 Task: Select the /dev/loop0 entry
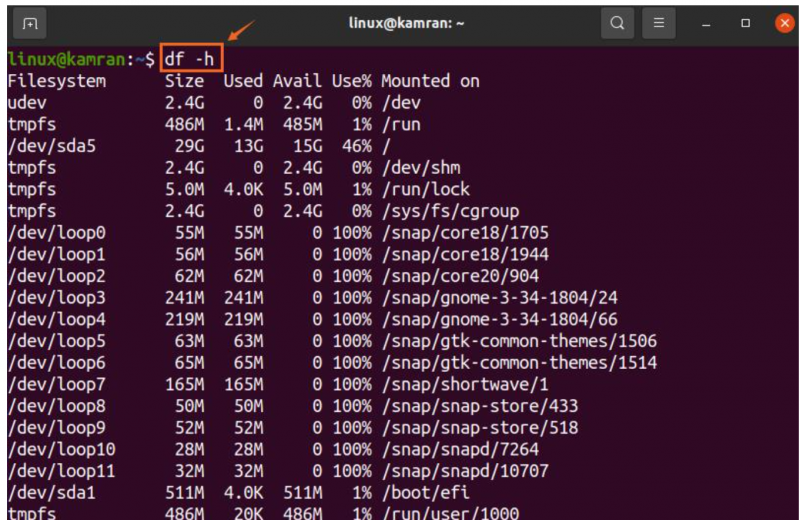click(x=57, y=233)
